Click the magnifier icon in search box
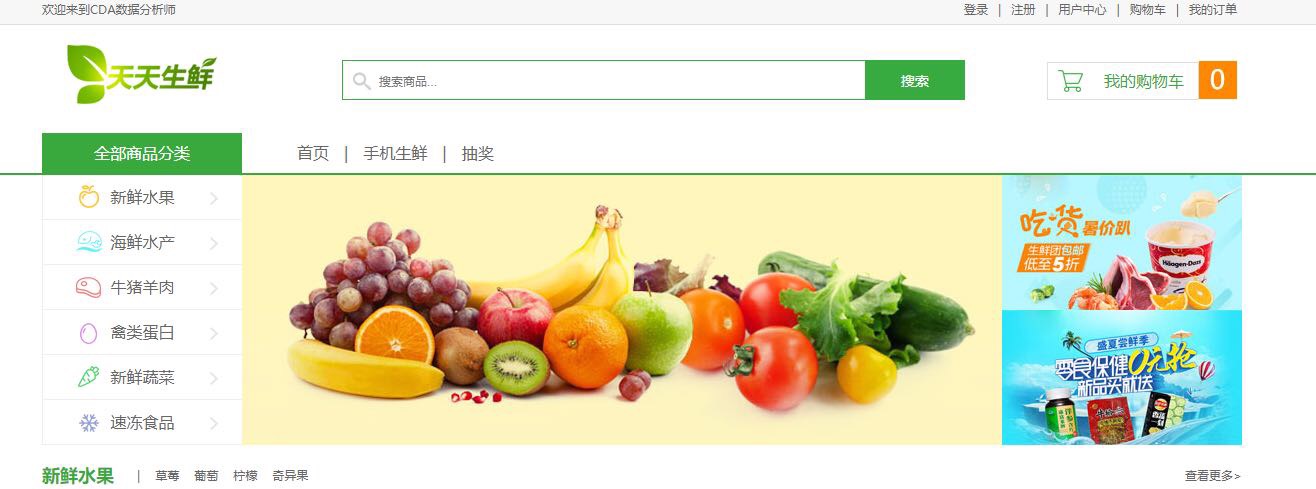1316x489 pixels. [362, 81]
